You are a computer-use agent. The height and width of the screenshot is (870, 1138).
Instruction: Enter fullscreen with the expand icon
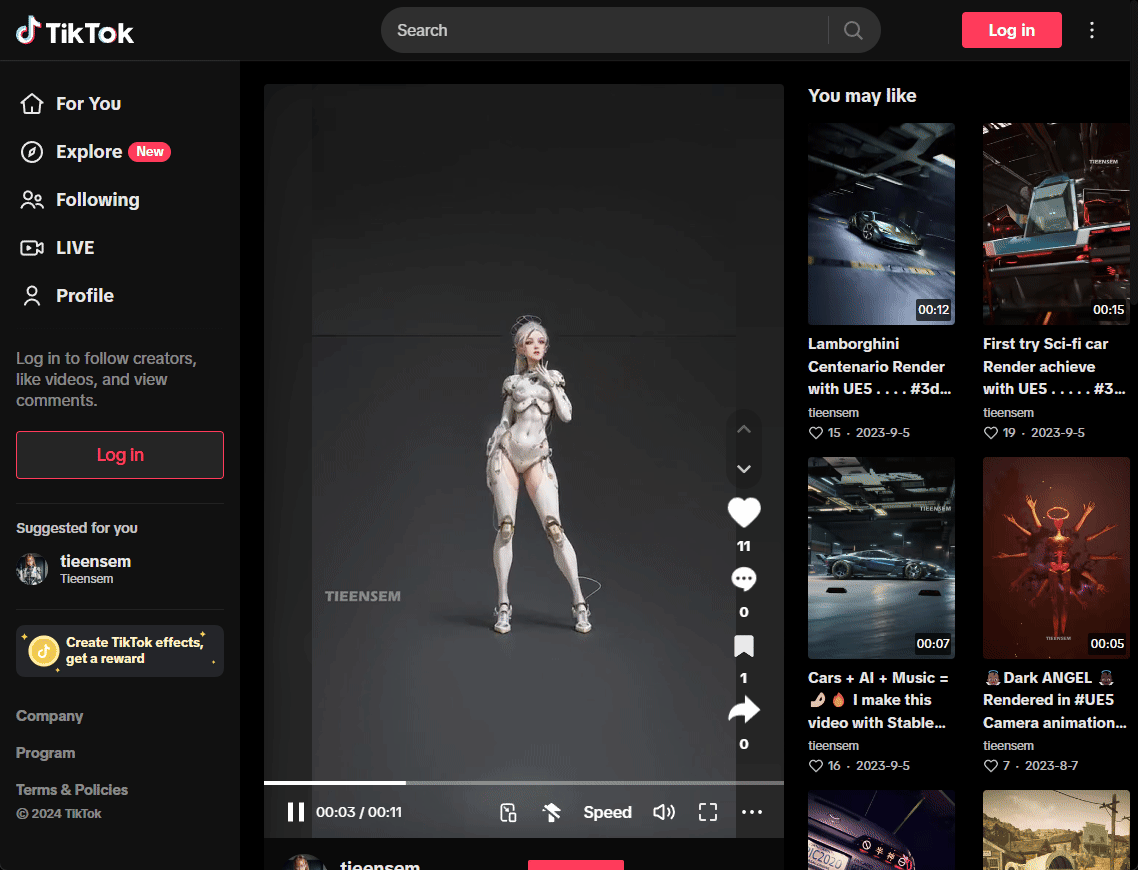click(708, 812)
